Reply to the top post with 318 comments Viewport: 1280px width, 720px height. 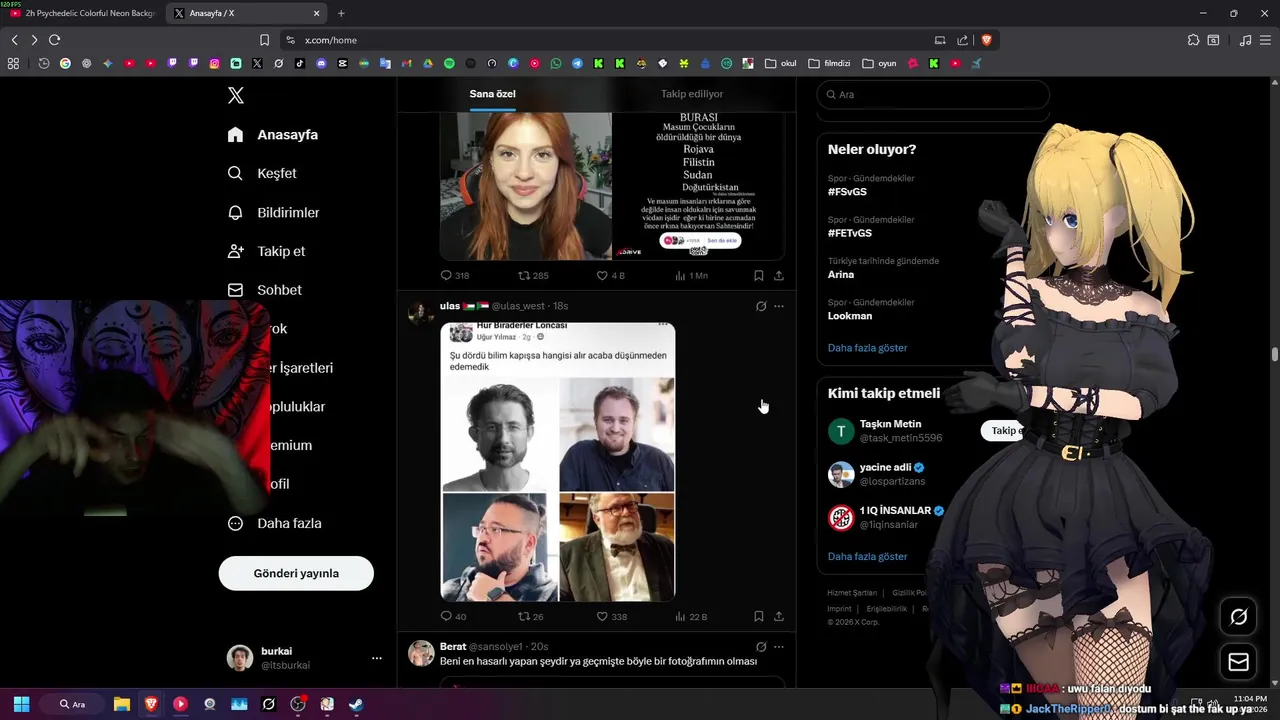point(455,275)
